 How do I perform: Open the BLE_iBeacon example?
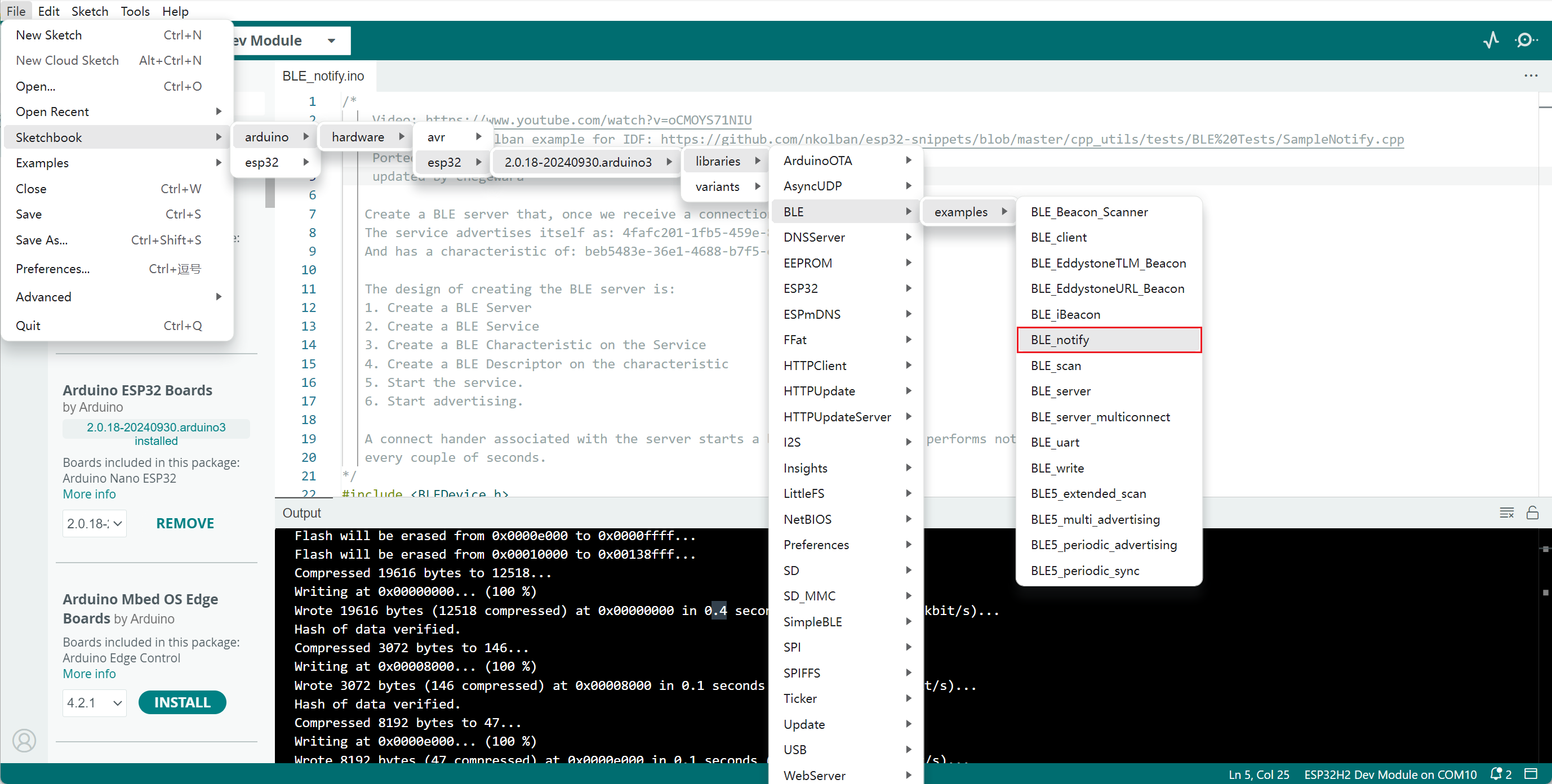(1109, 314)
